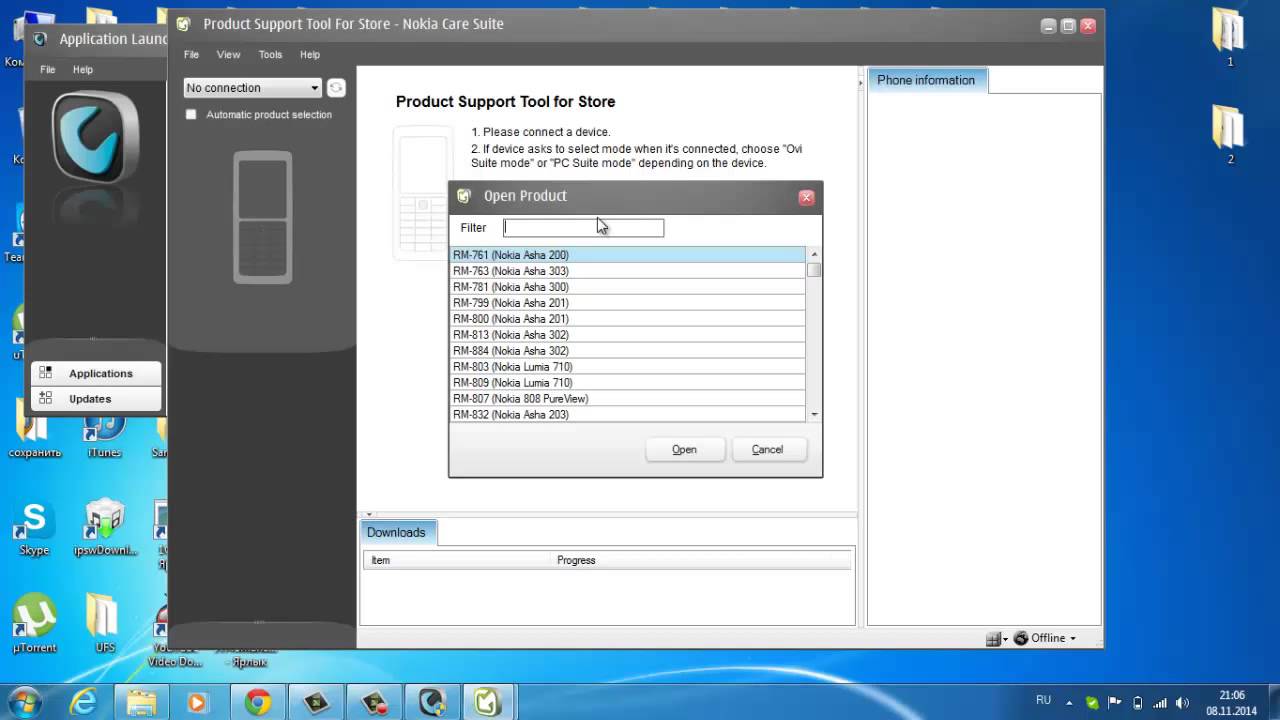This screenshot has width=1280, height=720.
Task: Click the Updates button in the launcher
Action: click(x=96, y=398)
